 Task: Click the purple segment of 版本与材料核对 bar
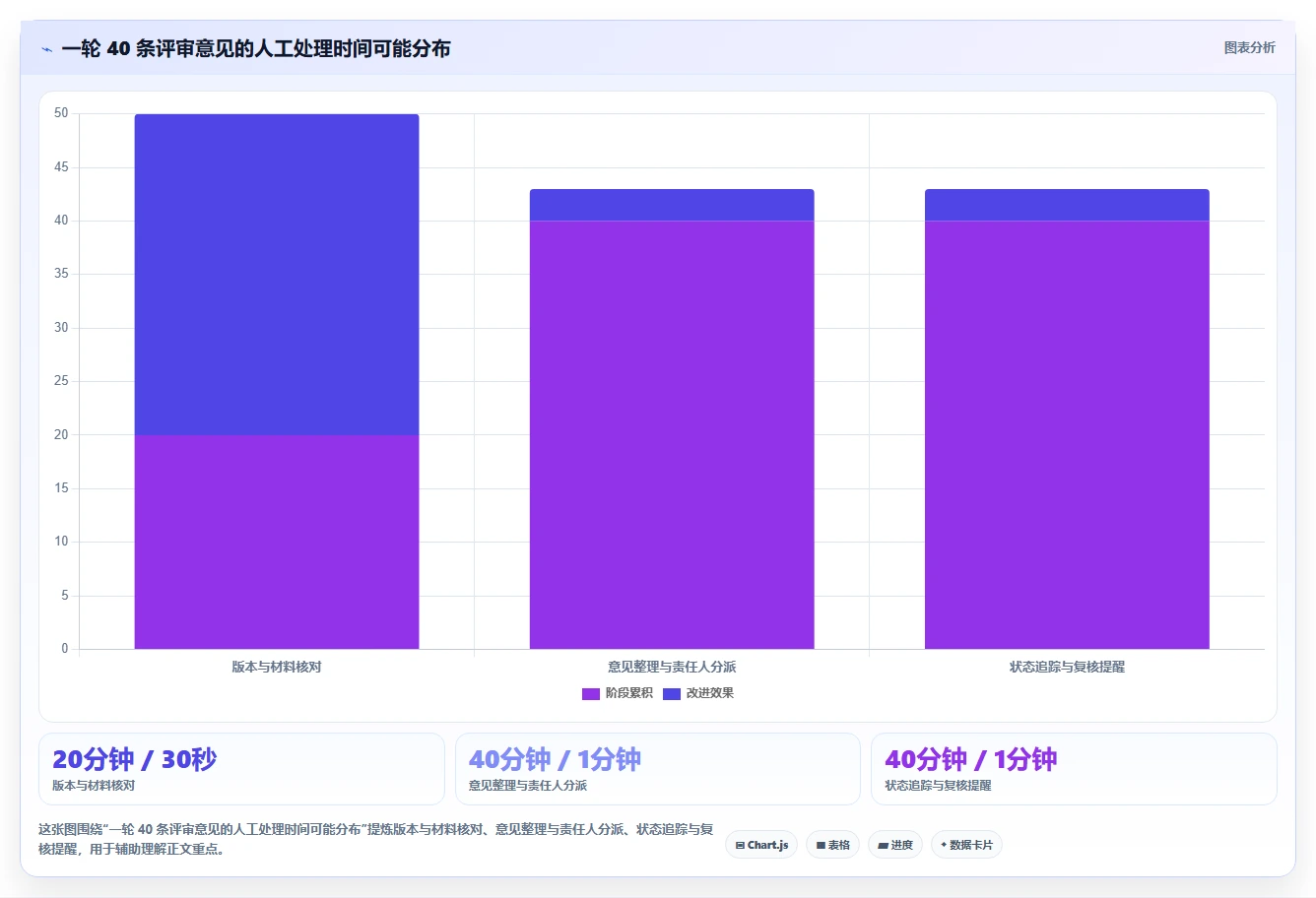[x=277, y=542]
